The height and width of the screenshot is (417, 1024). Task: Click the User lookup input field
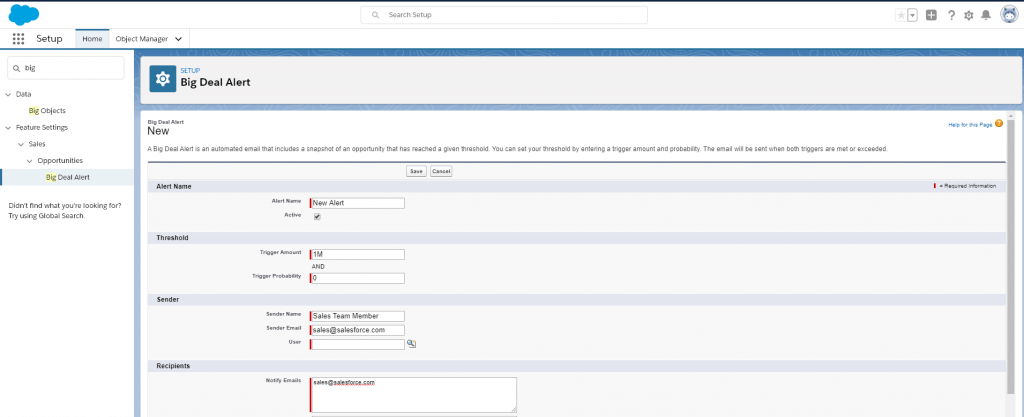click(357, 344)
